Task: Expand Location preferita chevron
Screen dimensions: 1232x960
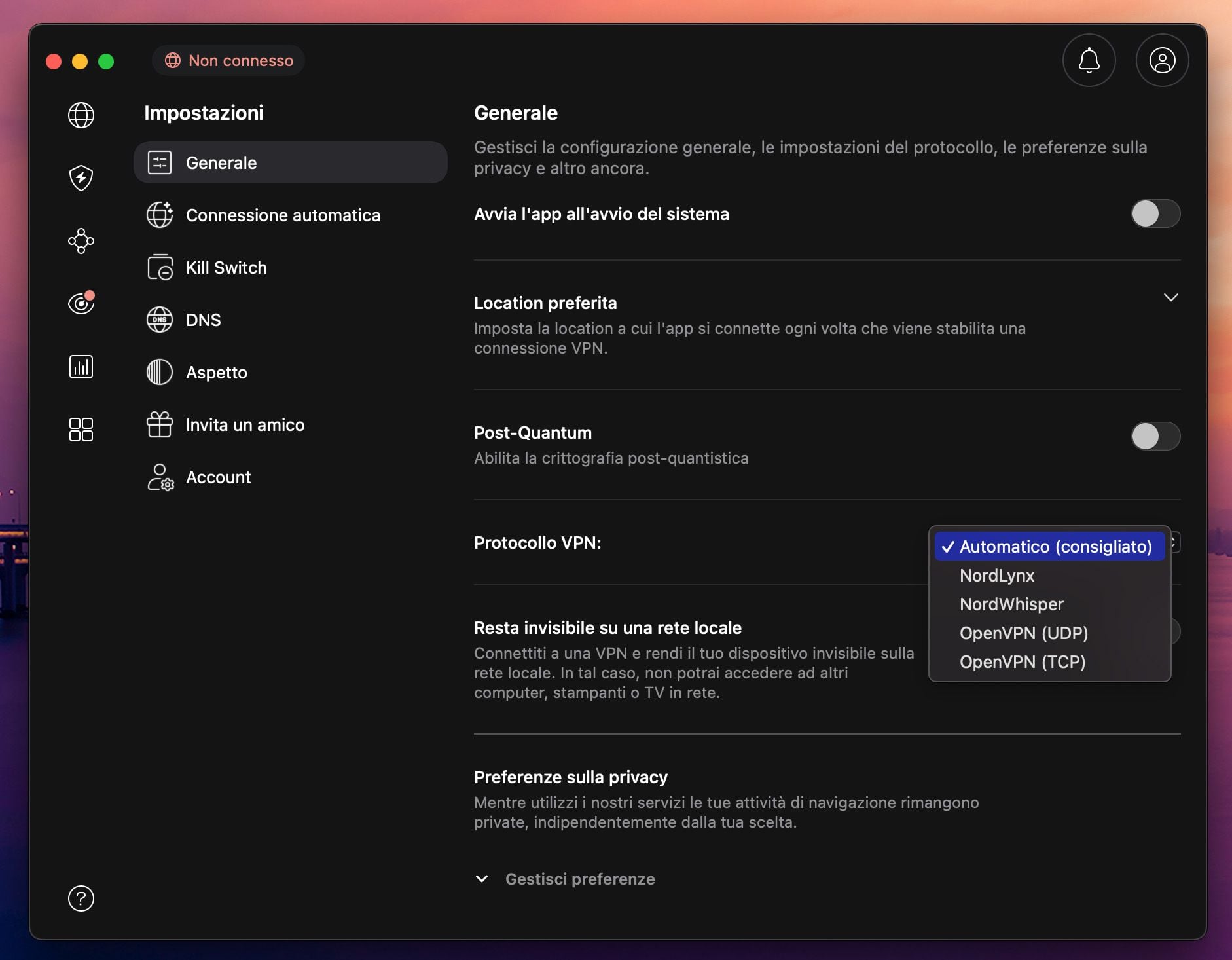Action: click(1171, 297)
